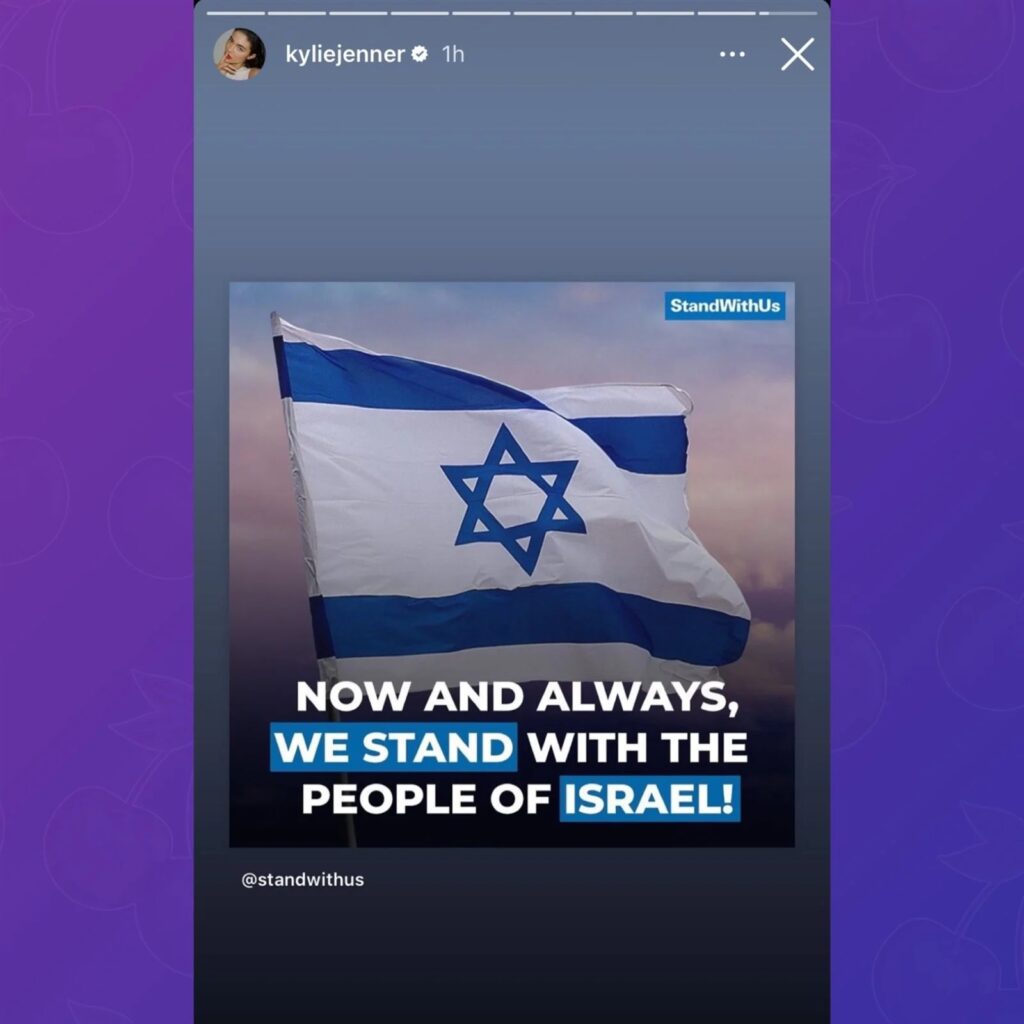1024x1024 pixels.
Task: Click the PEOPLE OF text
Action: pyautogui.click(x=426, y=799)
